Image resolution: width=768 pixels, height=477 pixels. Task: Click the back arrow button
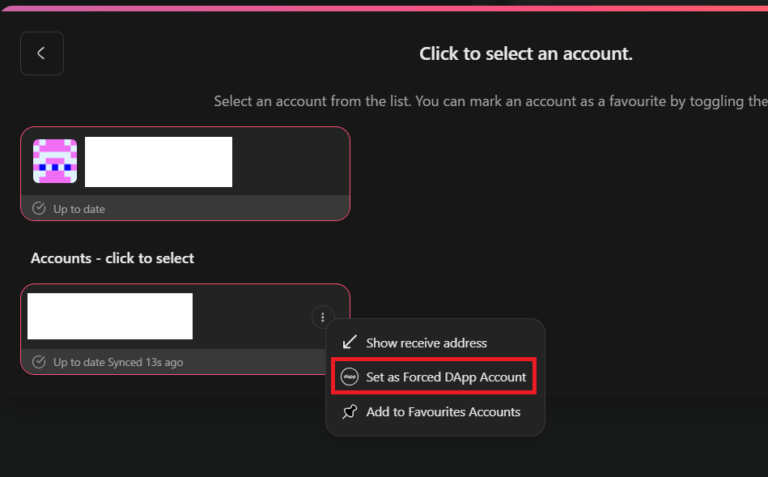(x=41, y=54)
